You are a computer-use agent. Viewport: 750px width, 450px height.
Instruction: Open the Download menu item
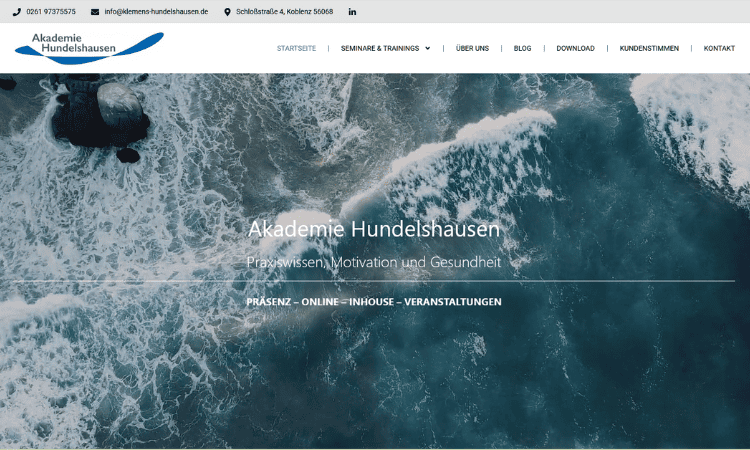(x=575, y=48)
